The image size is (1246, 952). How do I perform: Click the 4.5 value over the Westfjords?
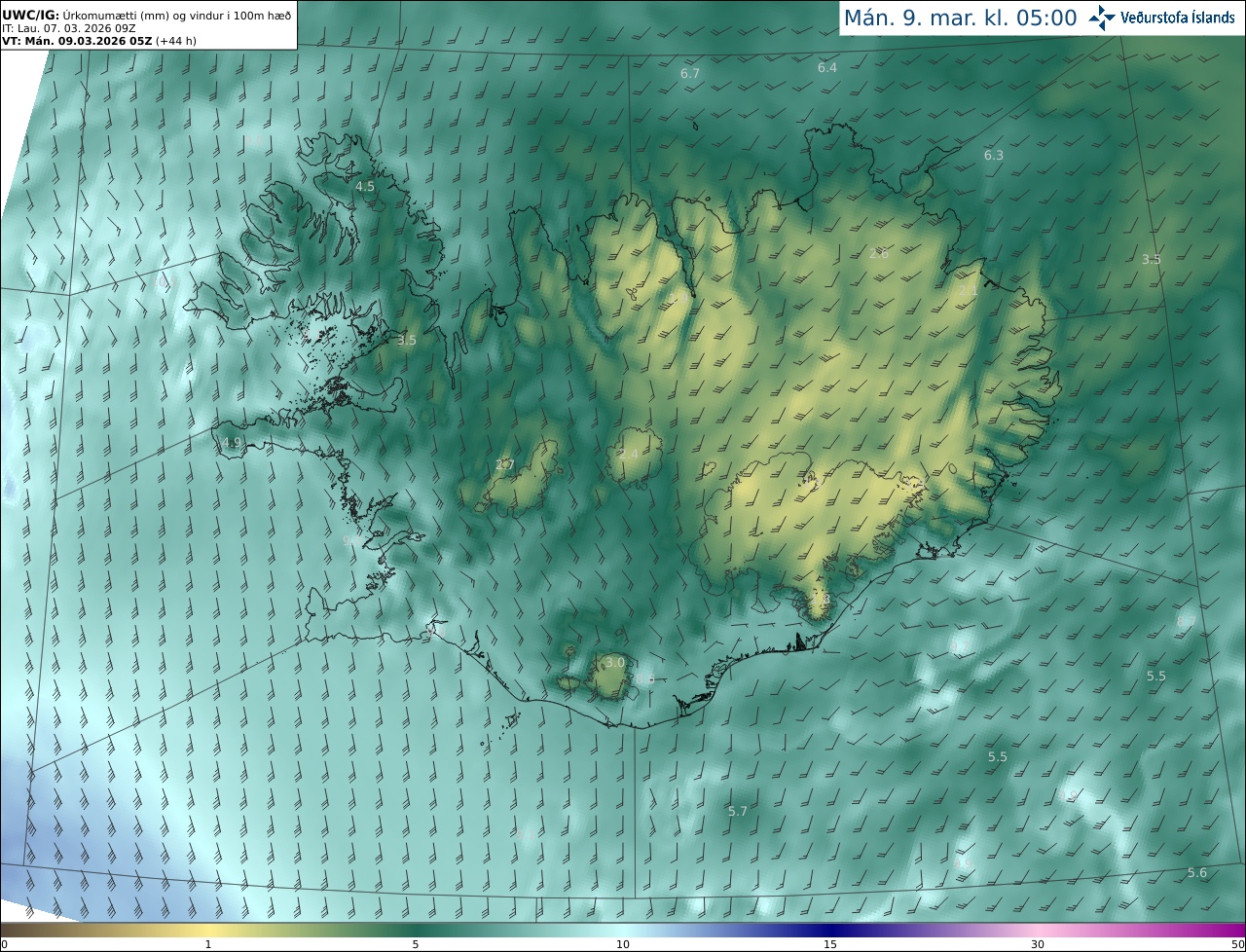(365, 186)
